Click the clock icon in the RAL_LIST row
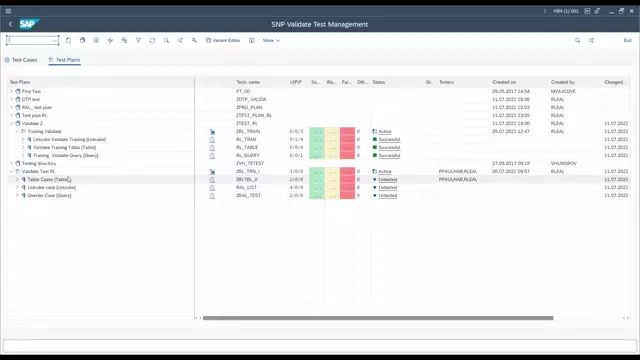Screen dimensions: 640x360 (x=212, y=187)
